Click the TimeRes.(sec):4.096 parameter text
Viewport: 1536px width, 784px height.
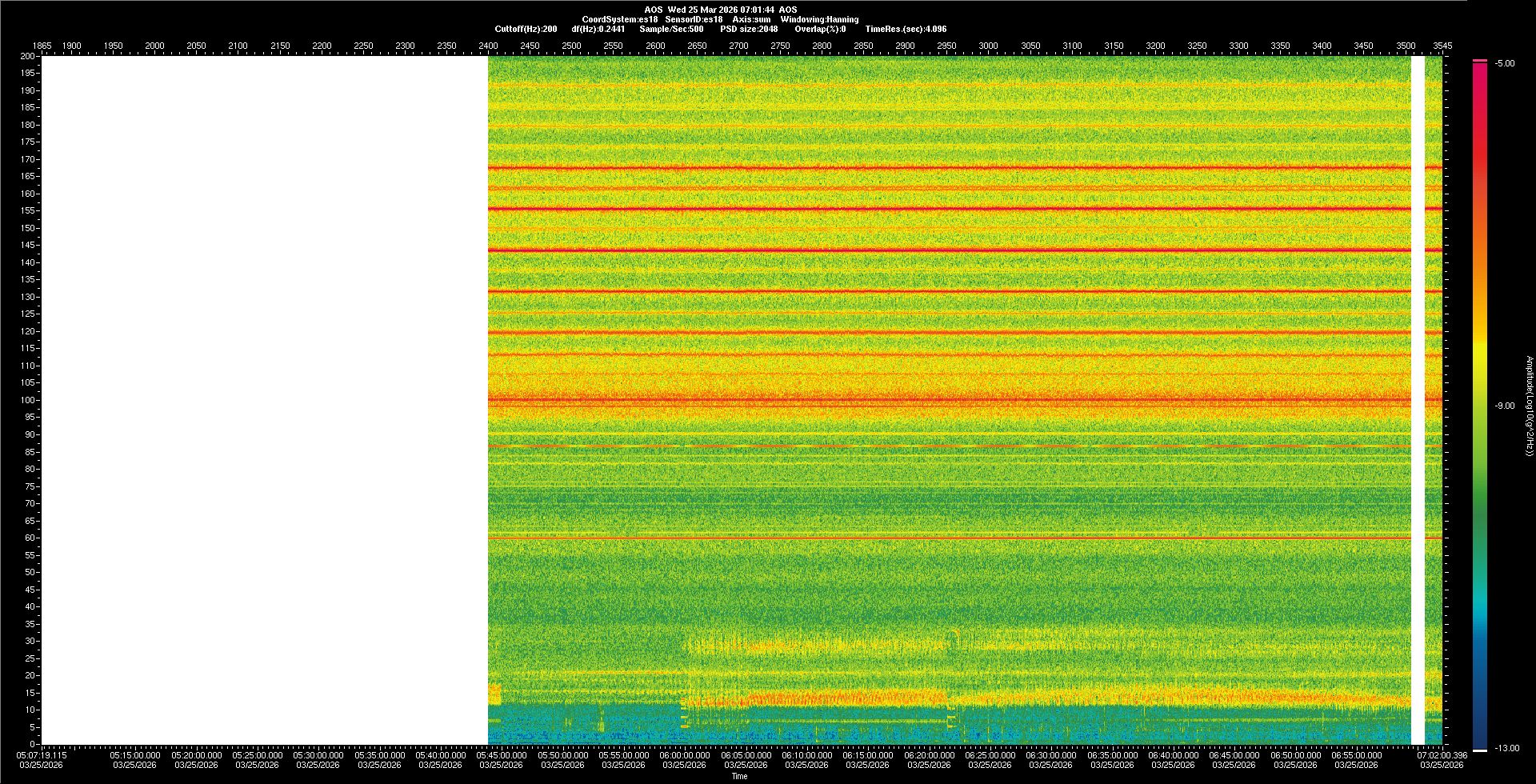[x=906, y=29]
